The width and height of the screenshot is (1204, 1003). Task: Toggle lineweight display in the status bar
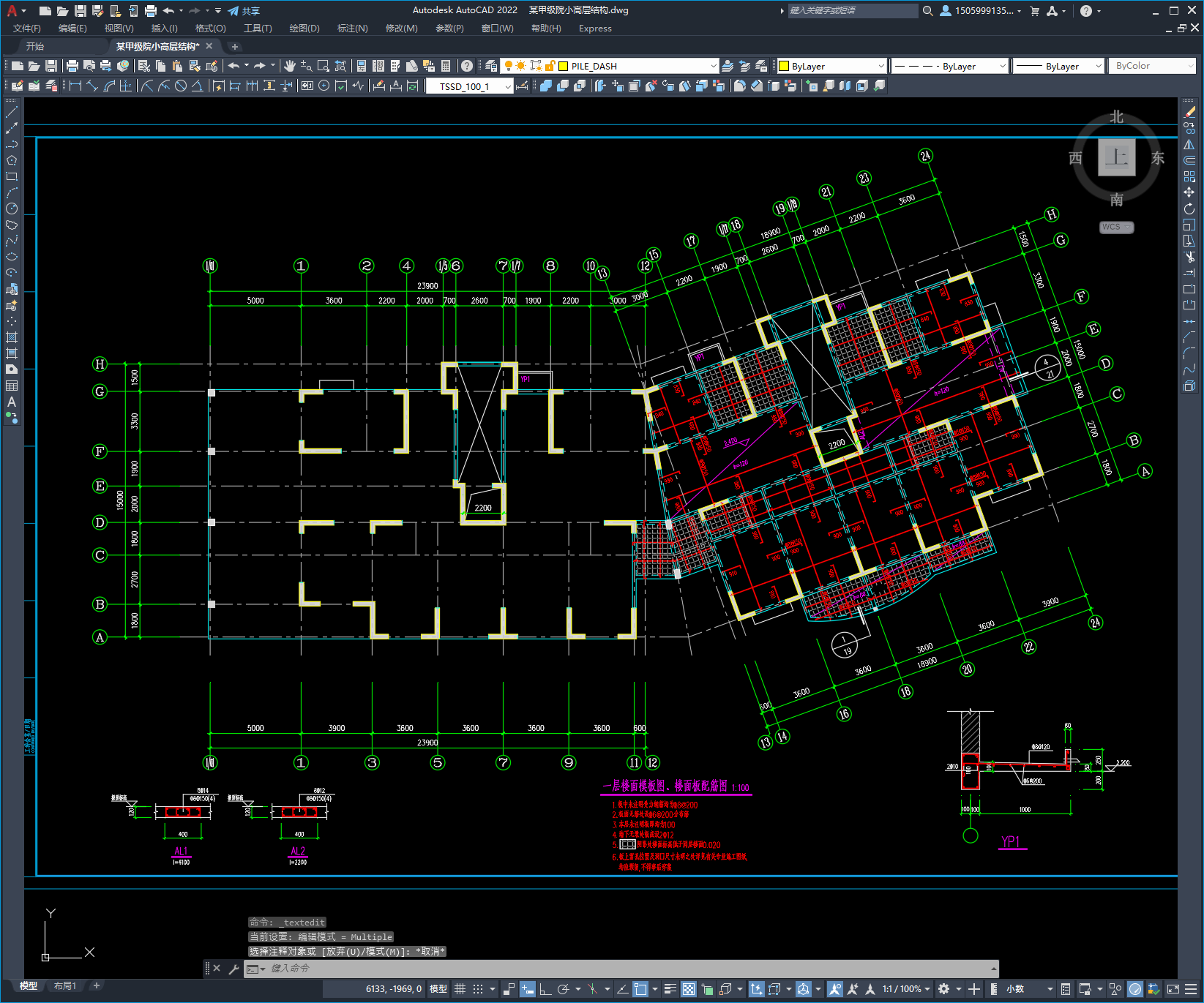coord(670,989)
